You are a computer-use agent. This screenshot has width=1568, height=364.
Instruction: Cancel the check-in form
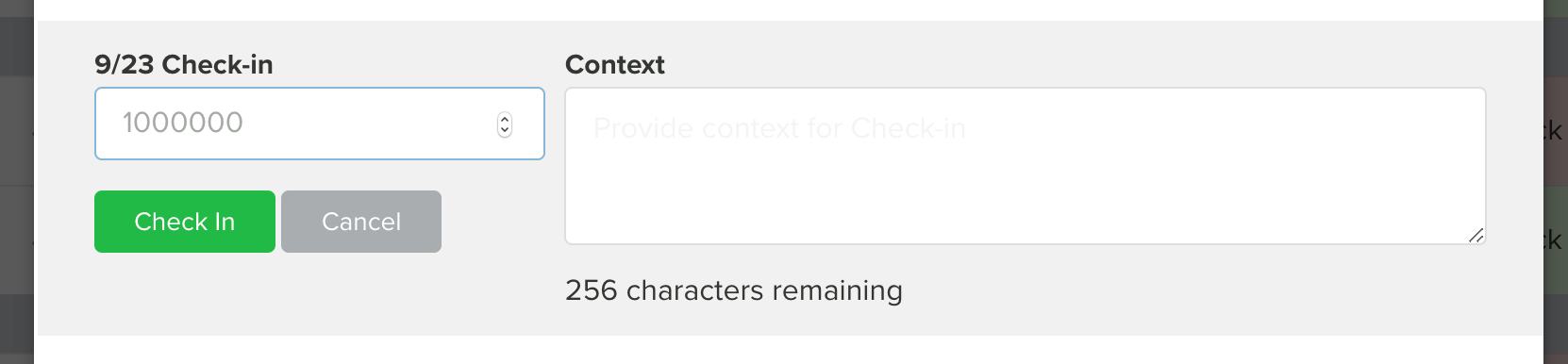pos(361,222)
